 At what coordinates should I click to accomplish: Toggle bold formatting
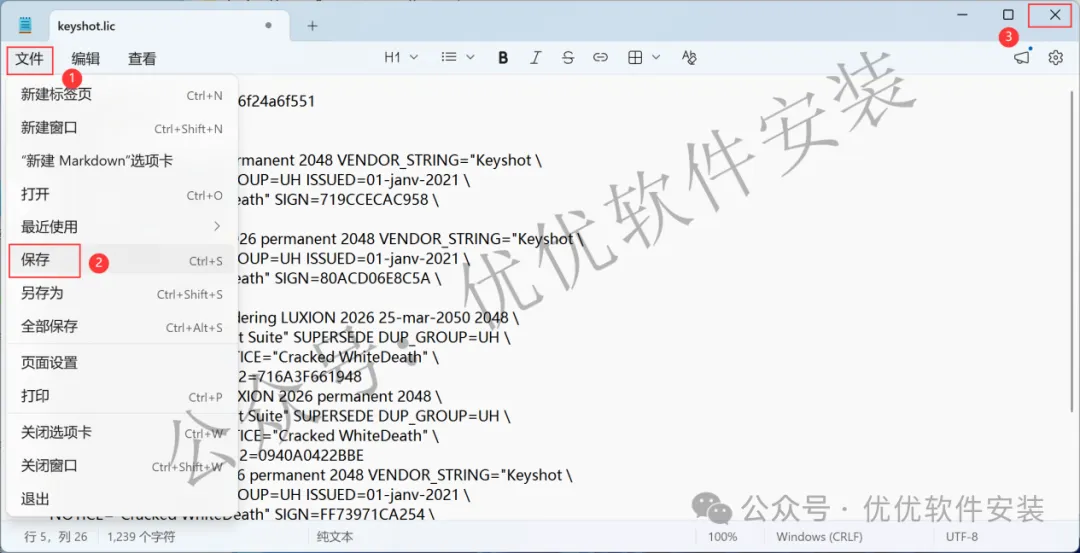click(x=503, y=58)
